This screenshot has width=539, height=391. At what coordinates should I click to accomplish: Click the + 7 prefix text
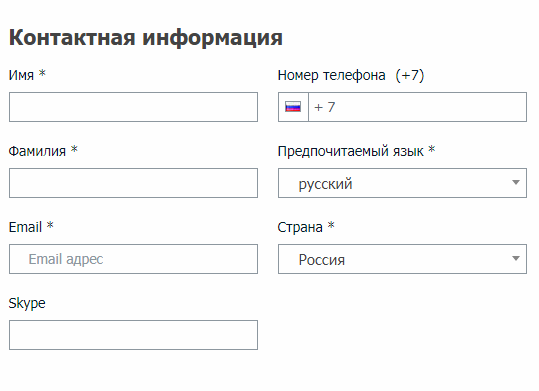point(324,107)
